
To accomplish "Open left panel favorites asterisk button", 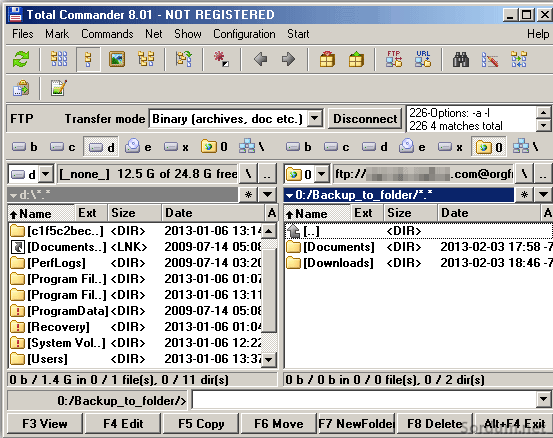I will [x=248, y=195].
